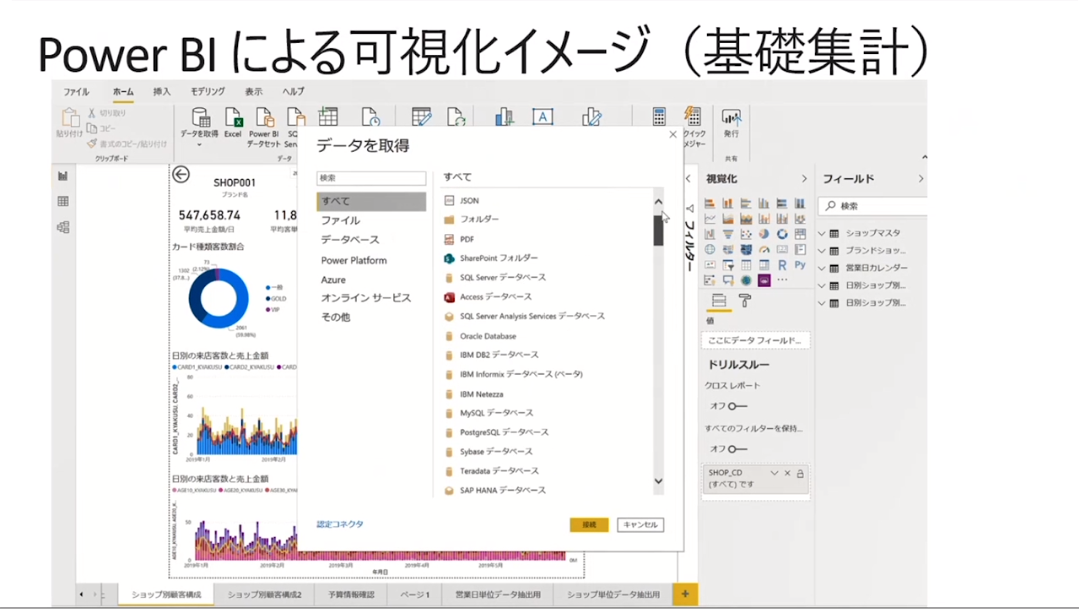Lock the SHOP_CD filter
Screen dimensions: 1079x612
click(x=800, y=474)
